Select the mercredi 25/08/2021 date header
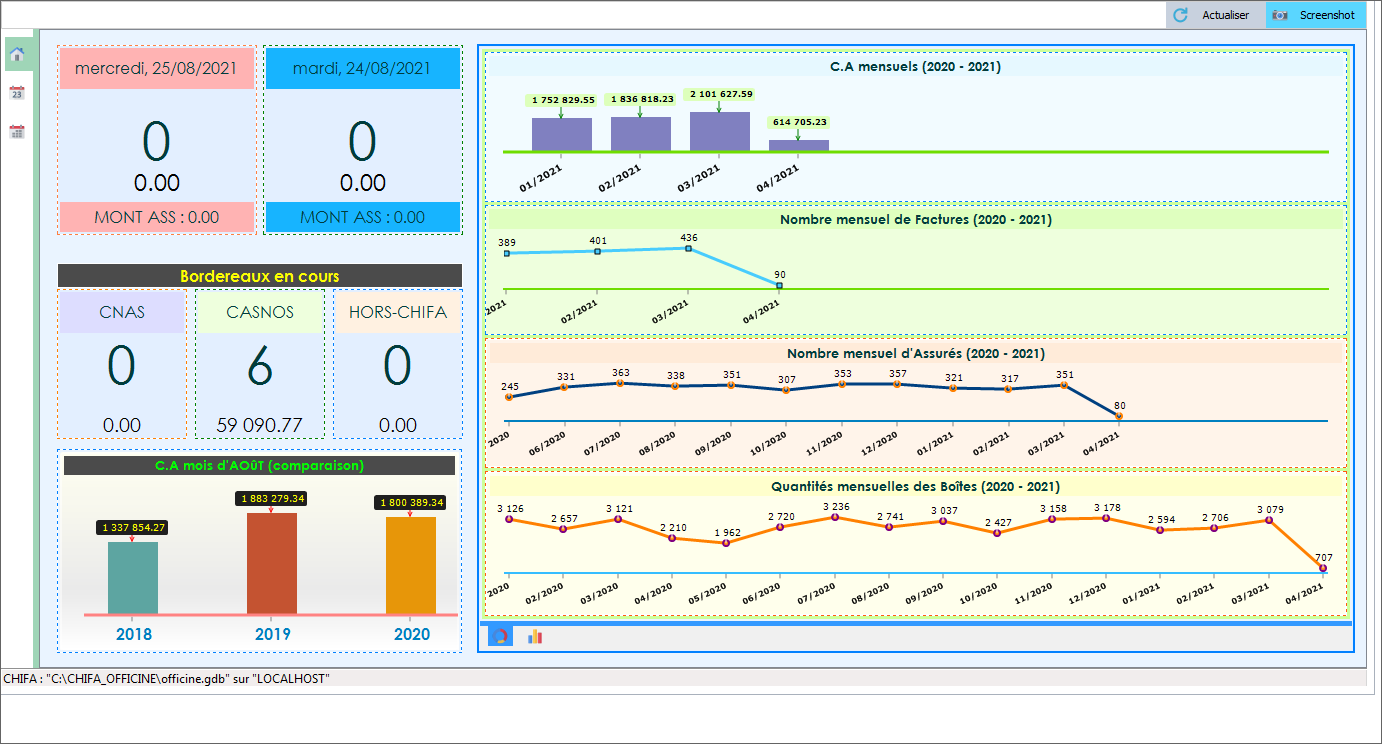The height and width of the screenshot is (744, 1382). (x=156, y=69)
